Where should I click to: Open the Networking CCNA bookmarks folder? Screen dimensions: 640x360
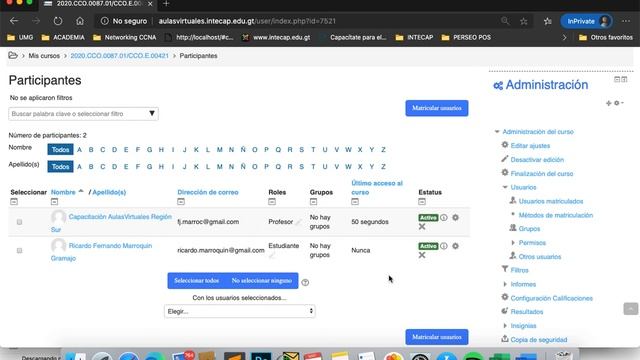click(x=124, y=38)
